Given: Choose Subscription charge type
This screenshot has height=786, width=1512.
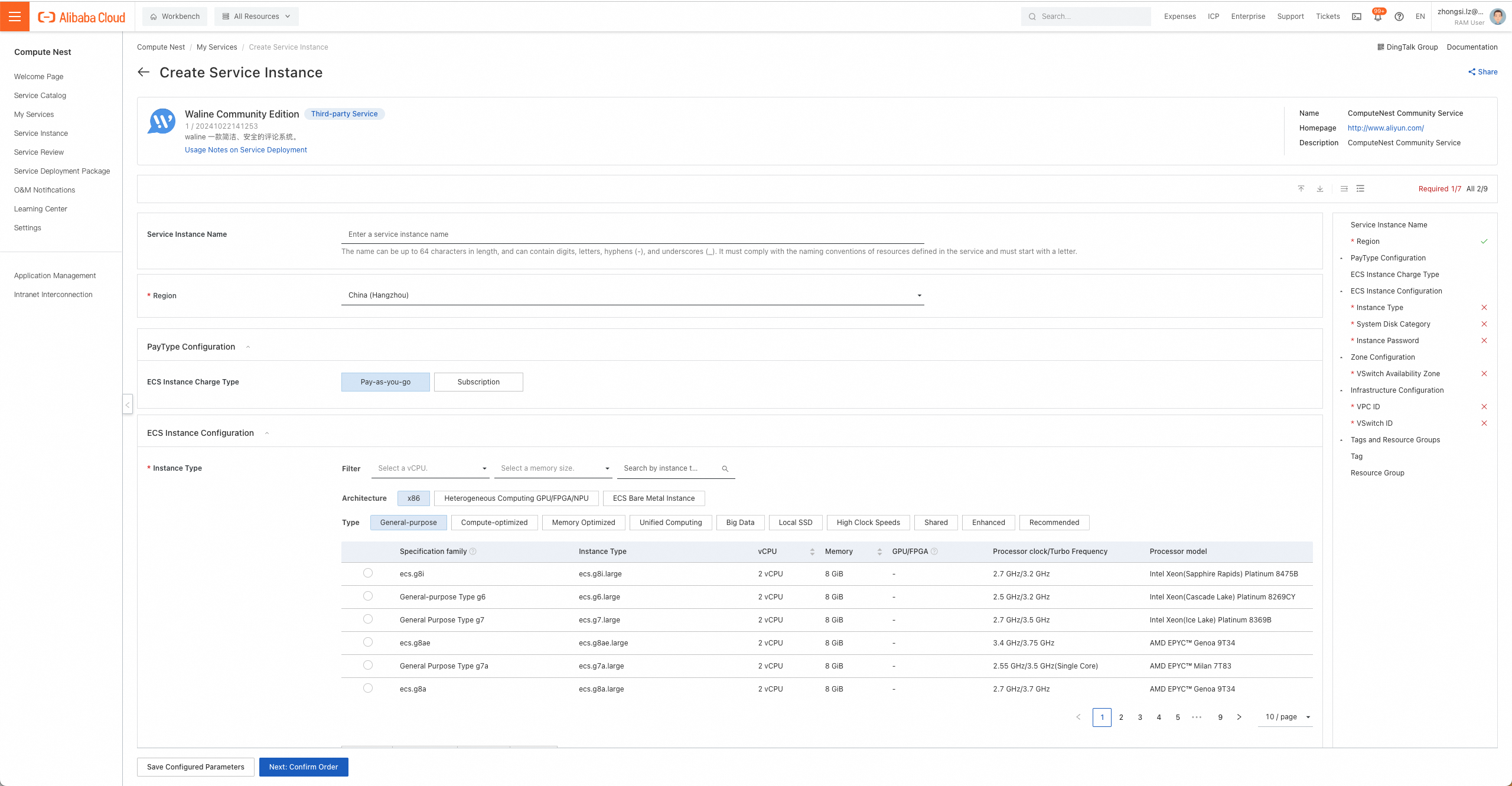Looking at the screenshot, I should [x=478, y=382].
